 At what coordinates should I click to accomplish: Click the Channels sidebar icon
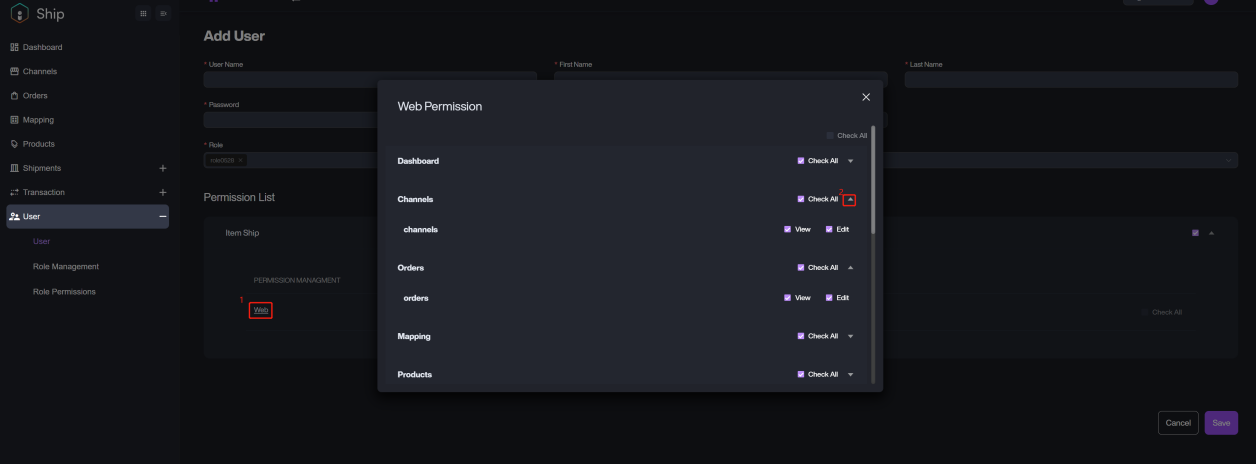click(x=14, y=71)
